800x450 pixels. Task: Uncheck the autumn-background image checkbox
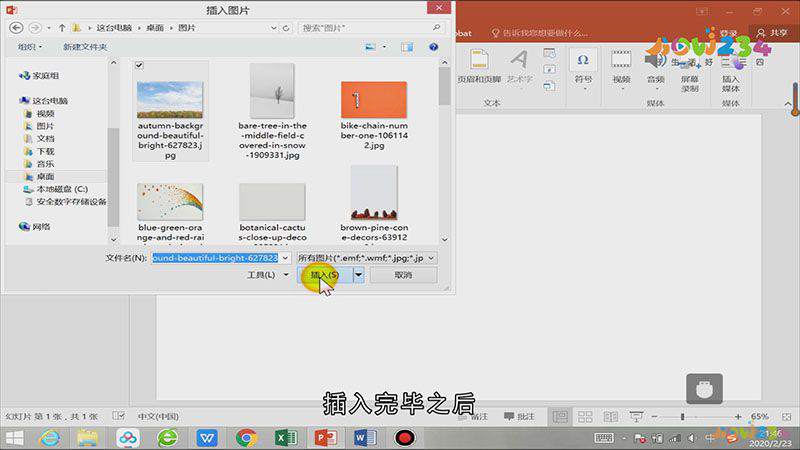(139, 65)
